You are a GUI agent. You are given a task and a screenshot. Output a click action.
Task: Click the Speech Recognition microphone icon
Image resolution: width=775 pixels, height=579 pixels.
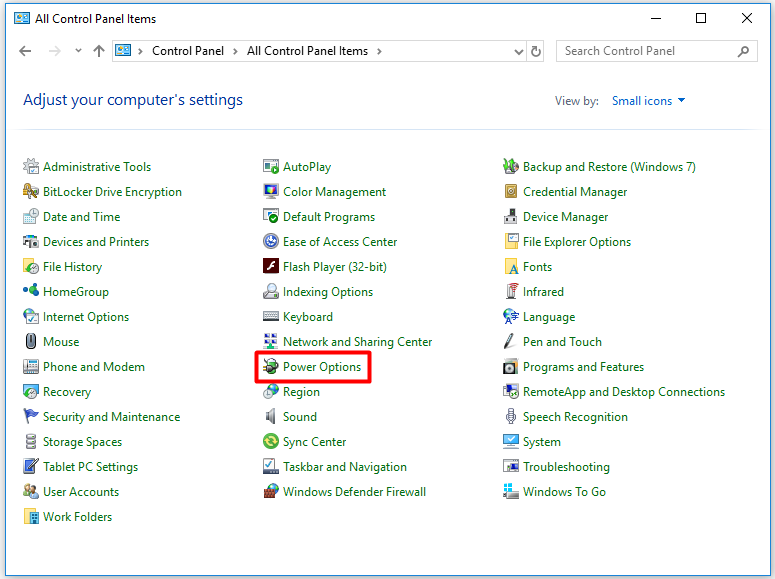click(511, 416)
